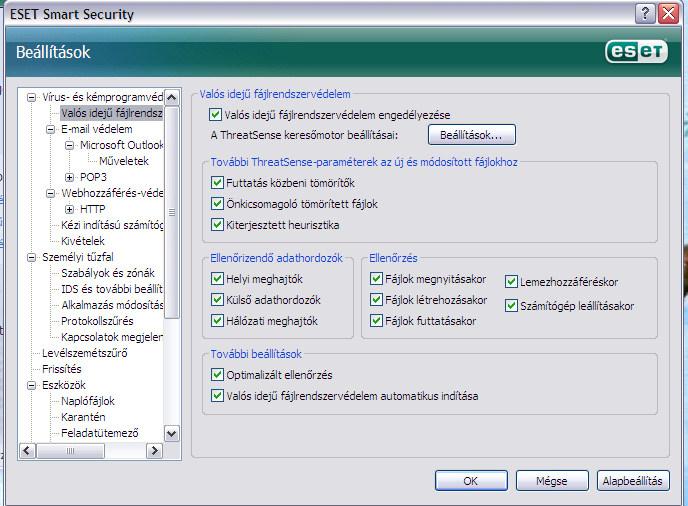Collapse the Microsoft Outlook node
The height and width of the screenshot is (506, 688).
pyautogui.click(x=69, y=145)
